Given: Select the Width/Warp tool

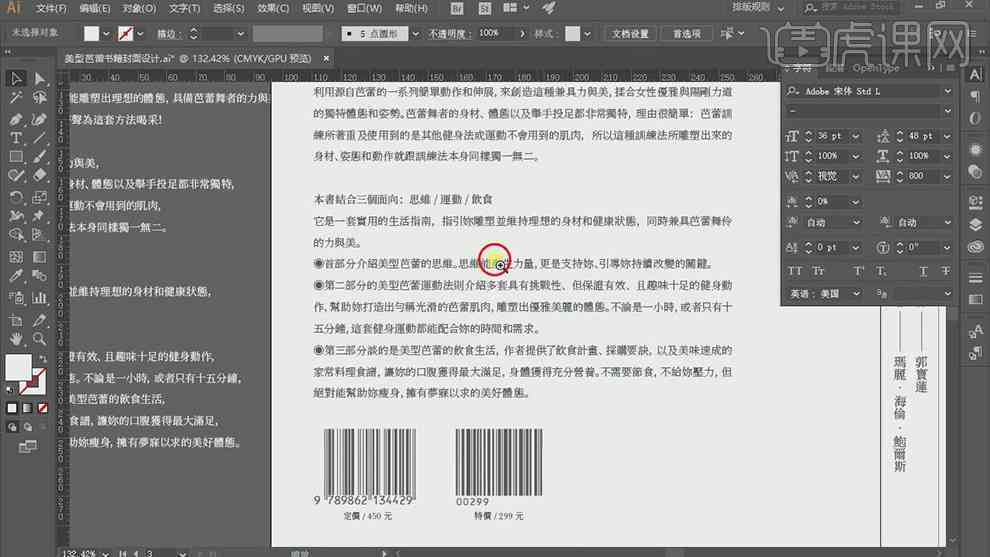Looking at the screenshot, I should click(x=16, y=216).
